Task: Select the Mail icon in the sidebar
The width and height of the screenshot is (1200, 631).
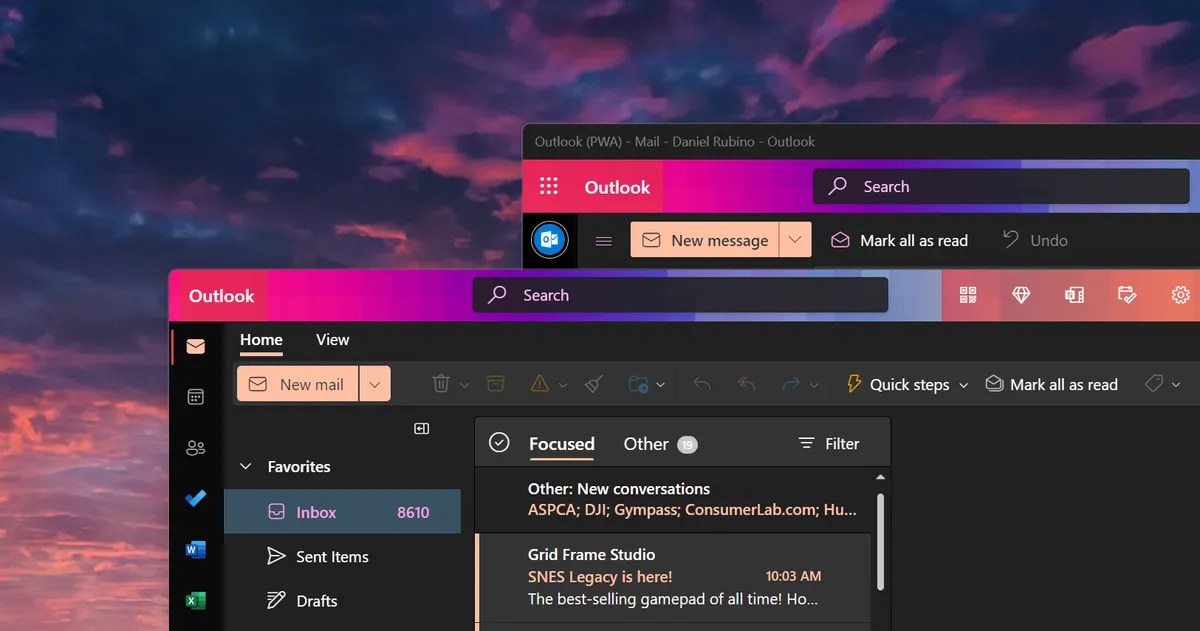Action: [195, 345]
